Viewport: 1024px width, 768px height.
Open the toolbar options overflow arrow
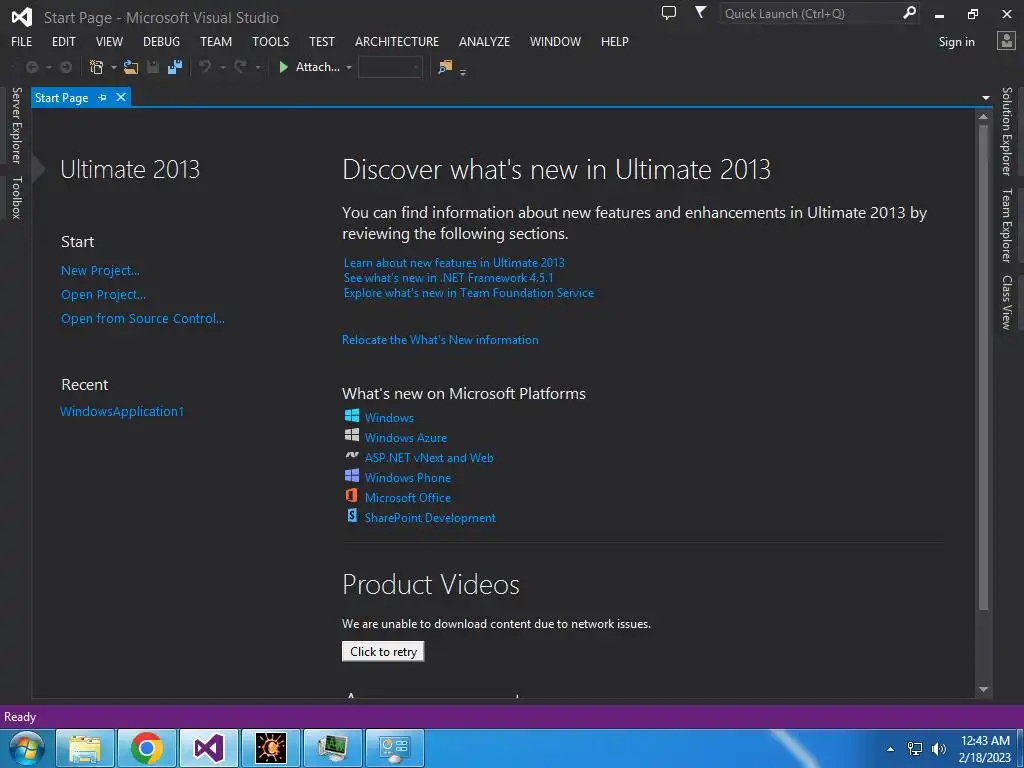coord(463,72)
